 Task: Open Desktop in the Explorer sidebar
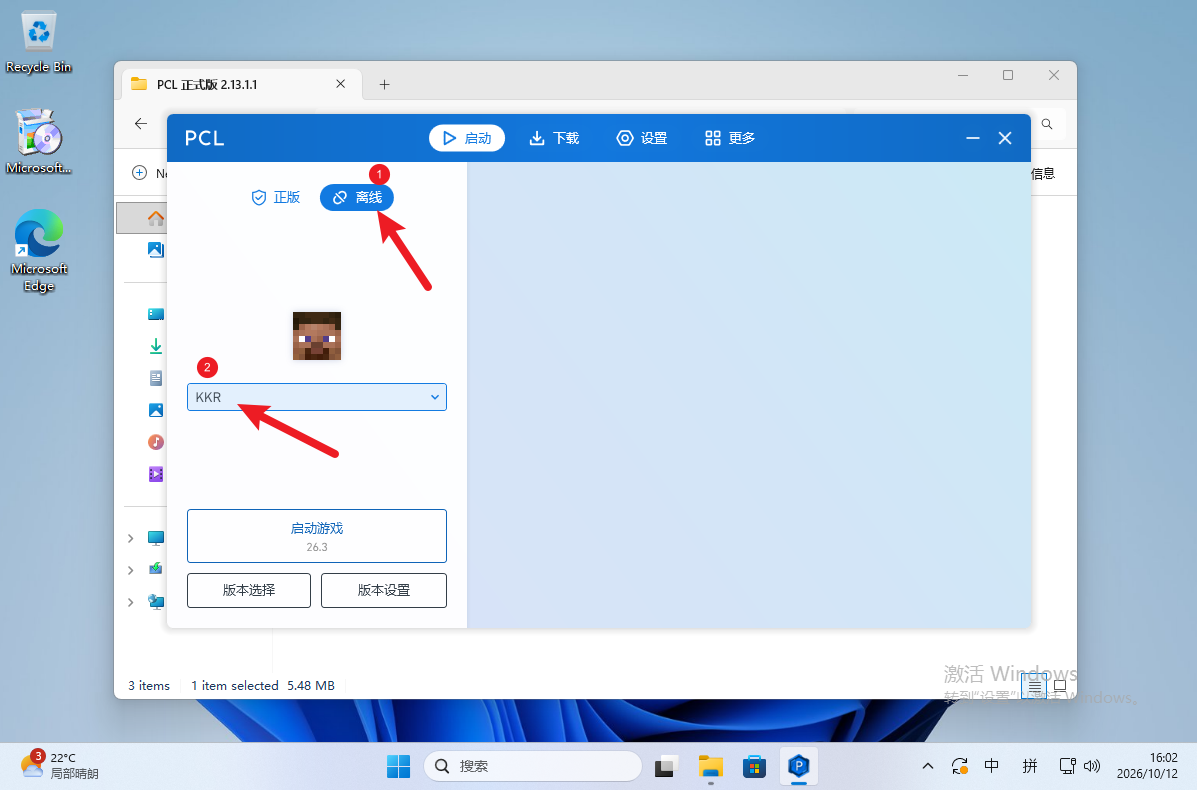point(156,314)
